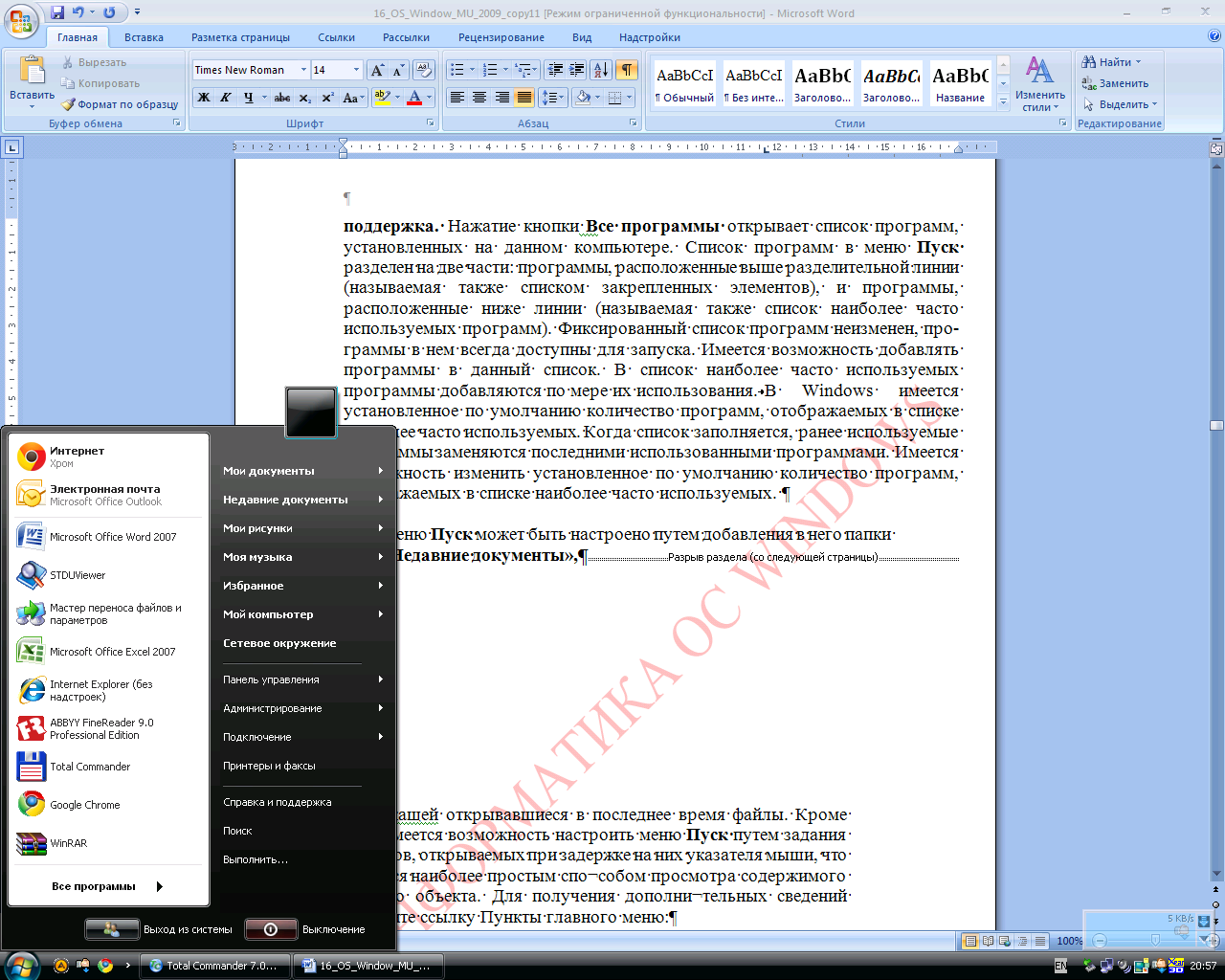This screenshot has width=1225, height=980.
Task: Open the Ссылки ribbon tab
Action: tap(336, 37)
